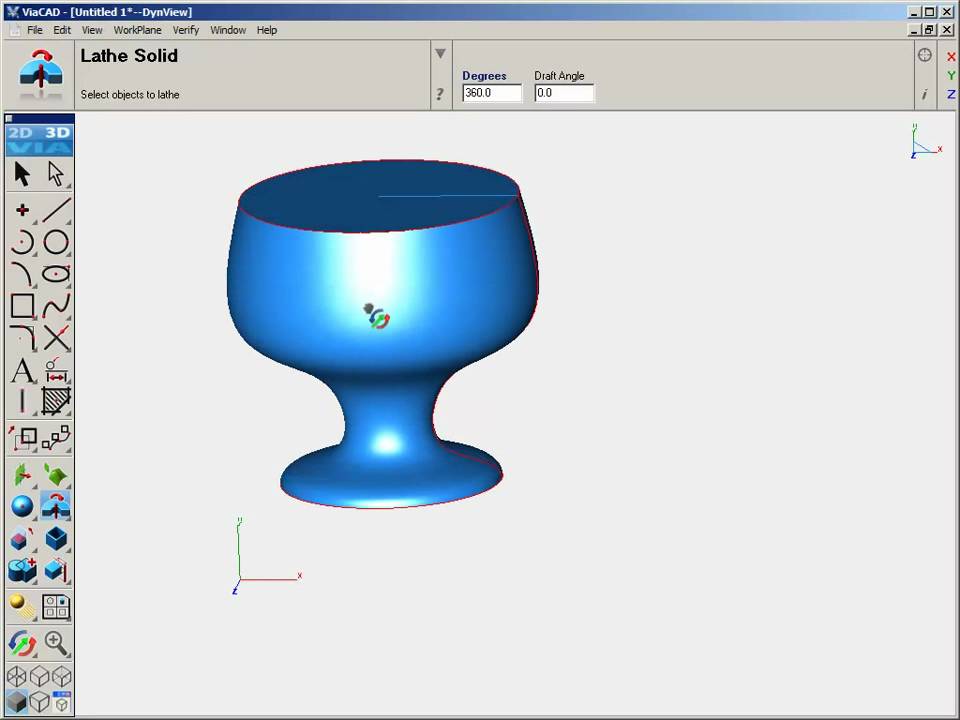Open the path edit points tool
The height and width of the screenshot is (720, 960).
click(x=56, y=437)
